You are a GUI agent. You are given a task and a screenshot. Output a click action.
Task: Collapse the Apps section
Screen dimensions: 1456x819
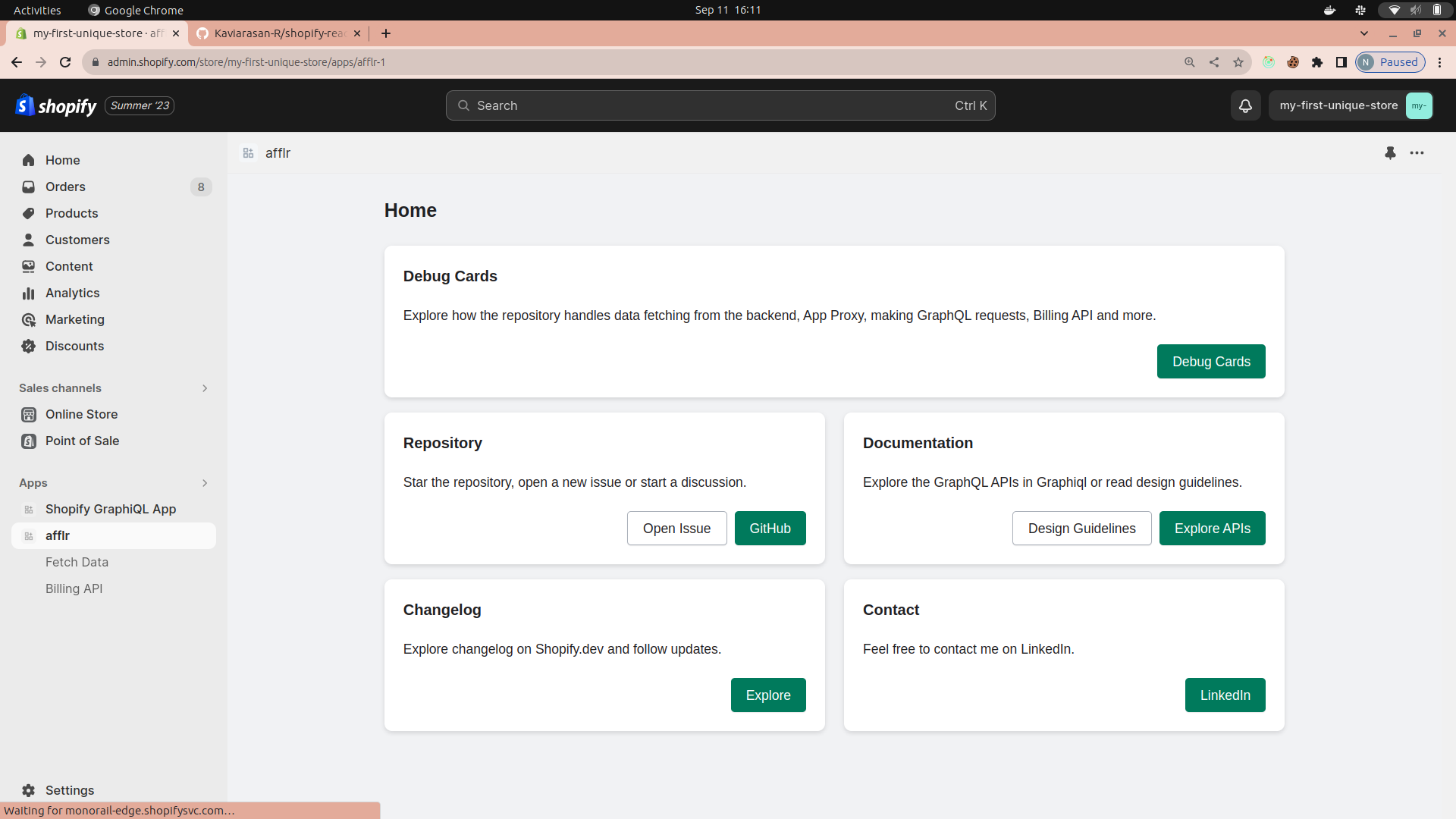(204, 483)
